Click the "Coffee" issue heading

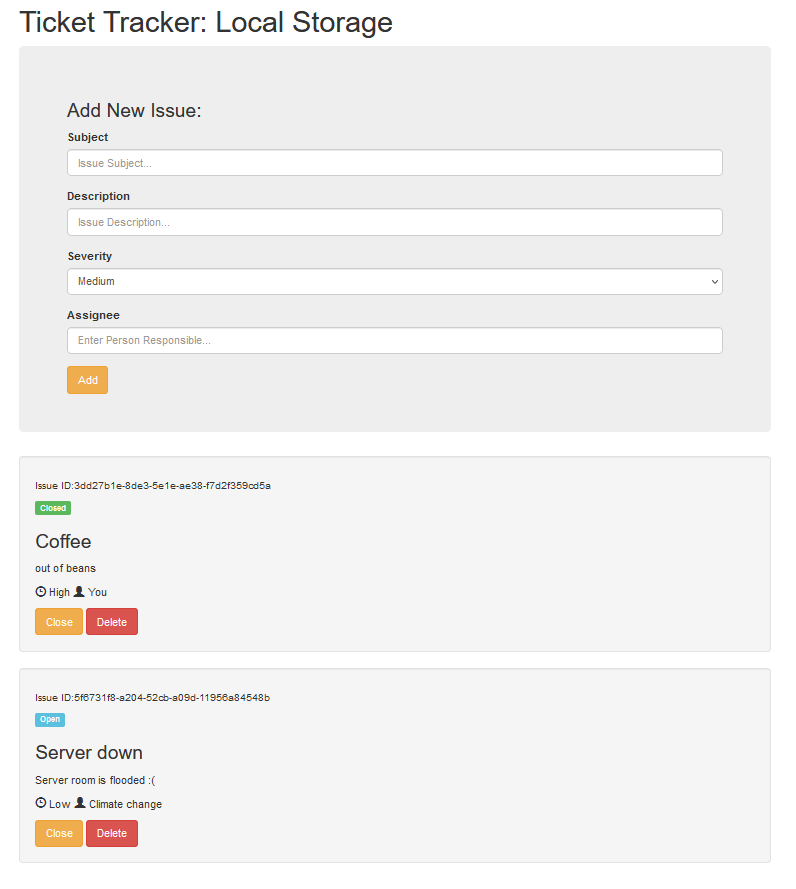(63, 542)
